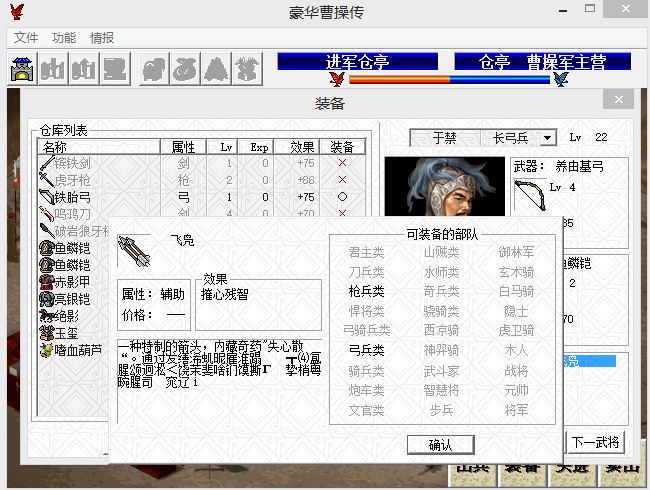650x490 pixels.
Task: Click the 铁胎弓 bow icon in warehouse list
Action: click(46, 197)
